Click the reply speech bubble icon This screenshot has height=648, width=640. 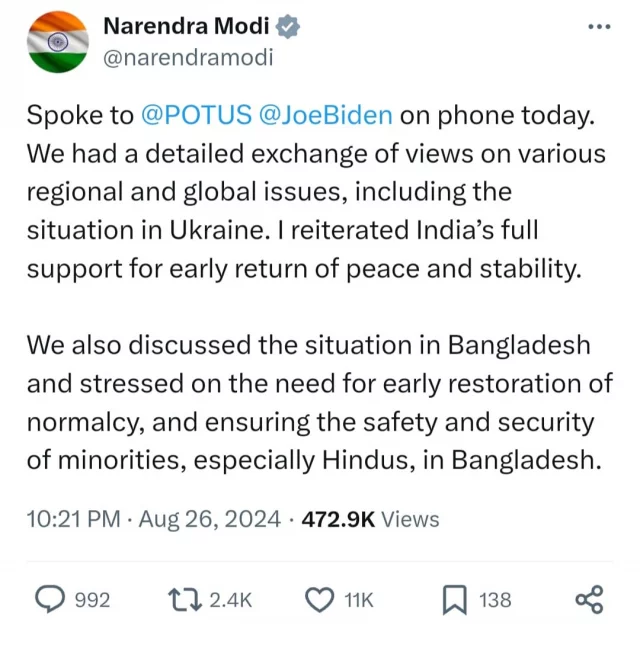pyautogui.click(x=51, y=599)
